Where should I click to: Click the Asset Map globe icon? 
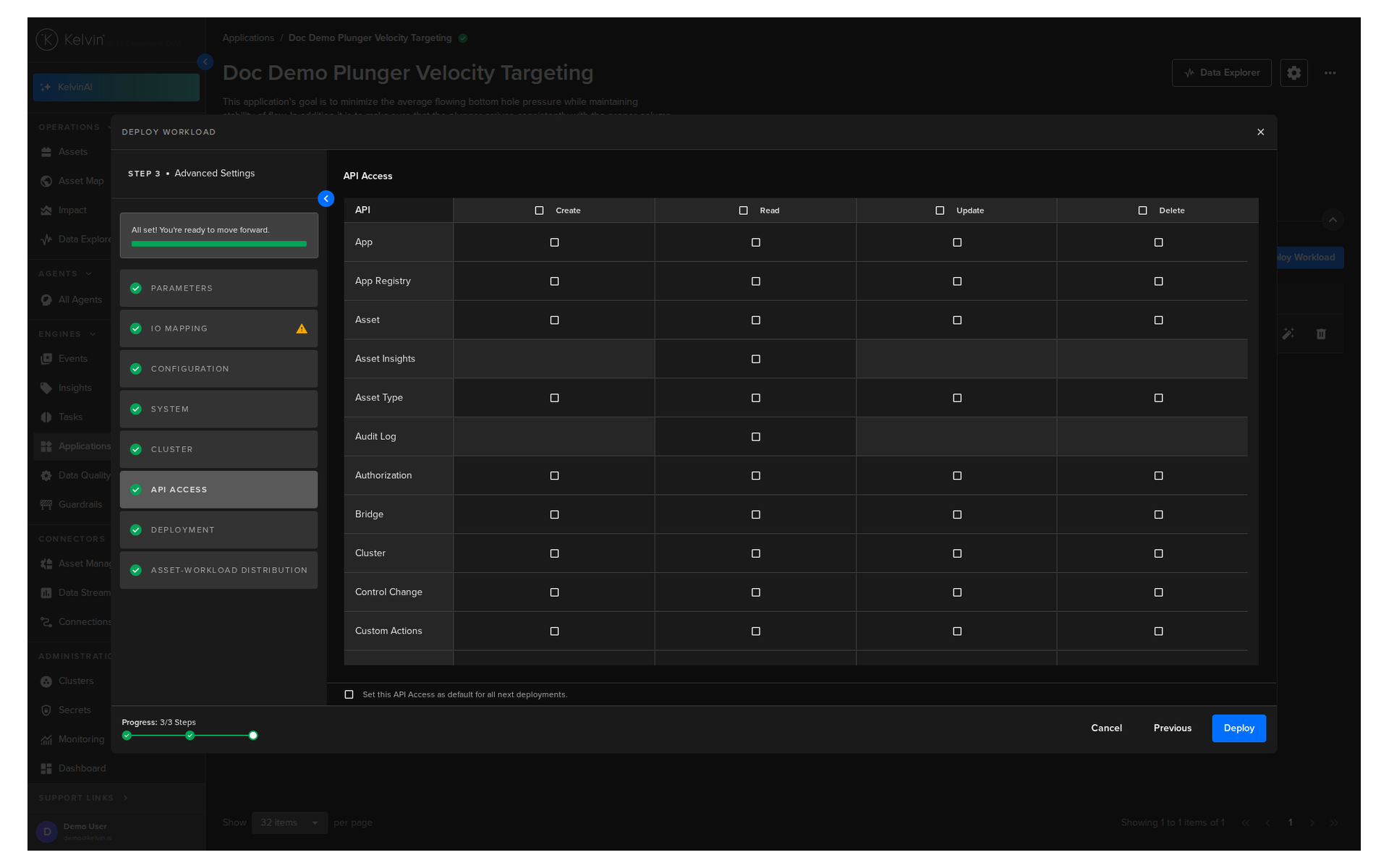[x=46, y=181]
